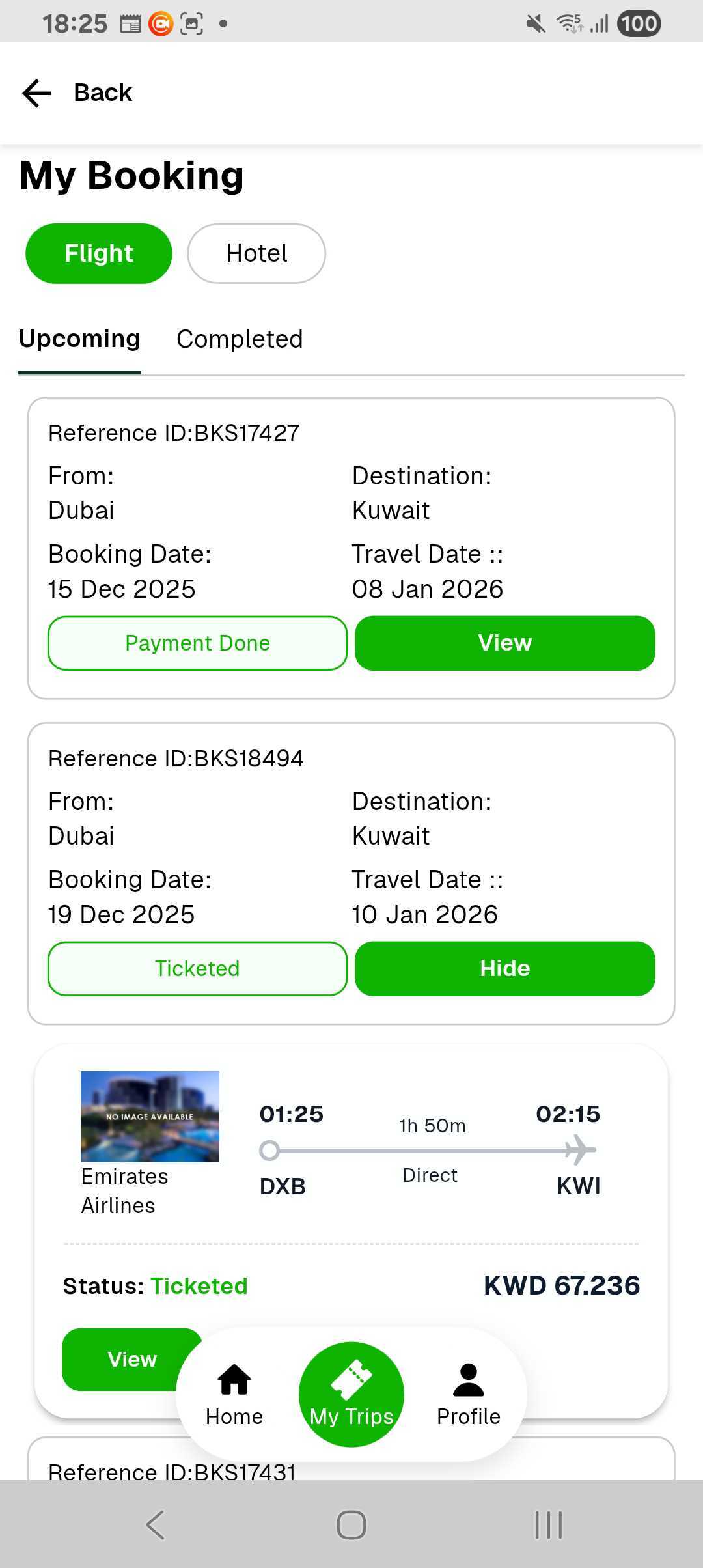
Task: Tap the Payment Done status button
Action: click(197, 643)
